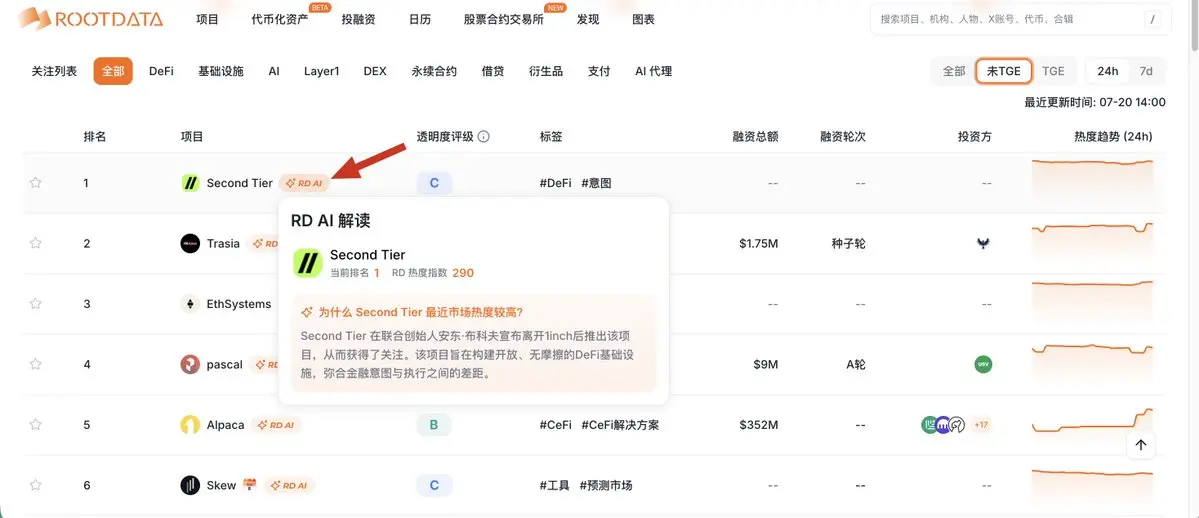Select the 永续合约 category tab
Image resolution: width=1199 pixels, height=518 pixels.
click(x=434, y=71)
